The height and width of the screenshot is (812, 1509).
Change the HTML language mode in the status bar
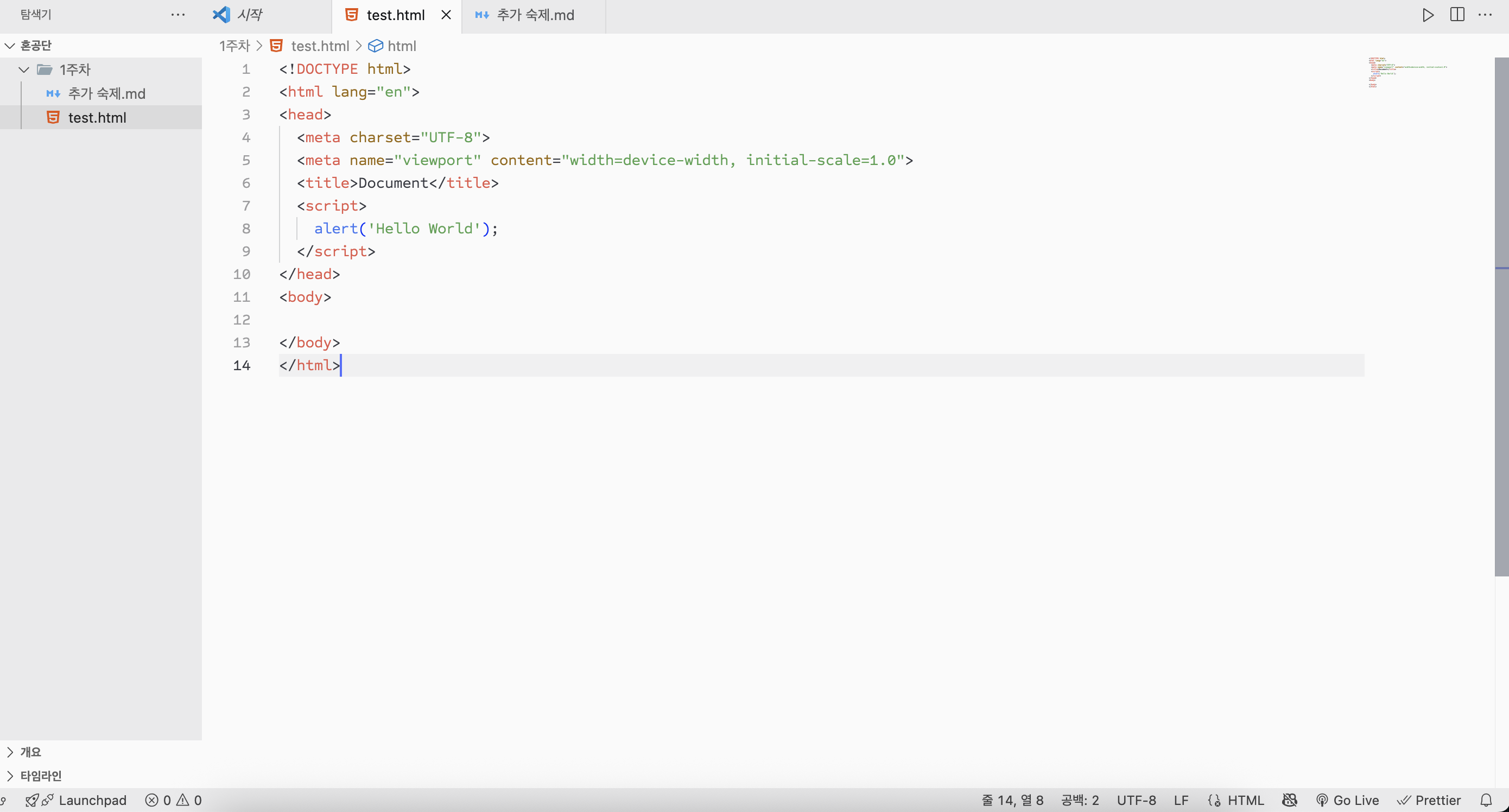pyautogui.click(x=1245, y=800)
